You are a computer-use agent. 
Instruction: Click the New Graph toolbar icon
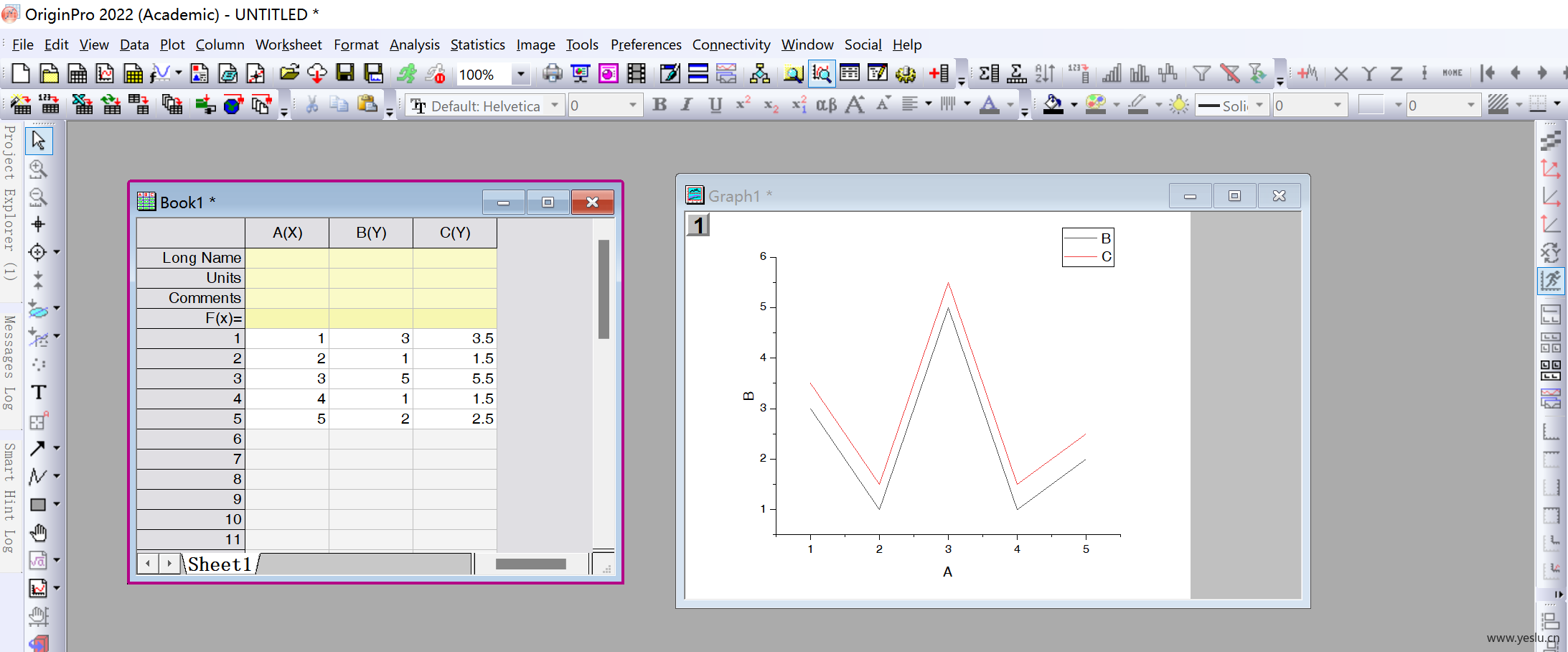[x=105, y=73]
